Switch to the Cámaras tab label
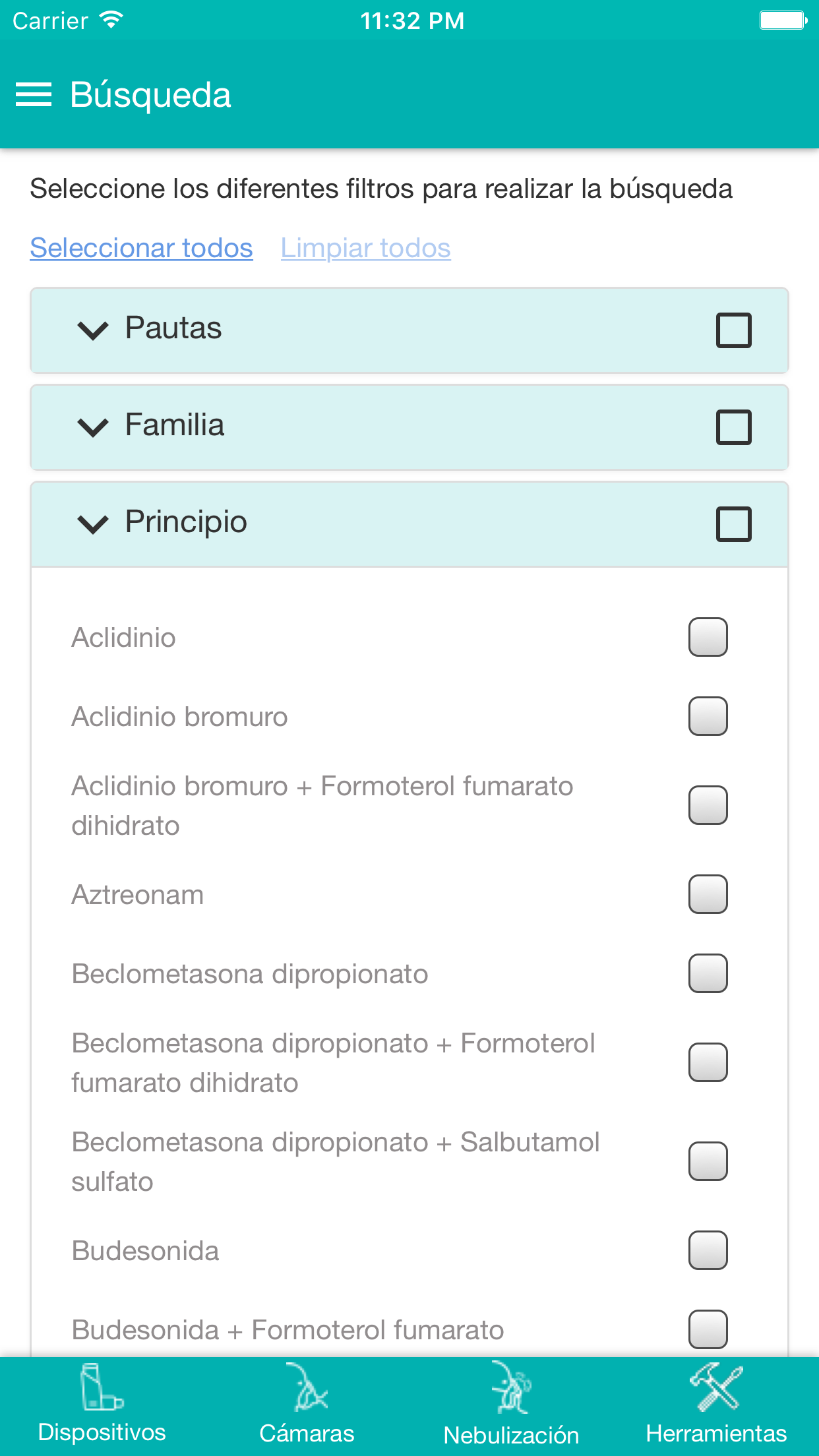 coord(307,1434)
